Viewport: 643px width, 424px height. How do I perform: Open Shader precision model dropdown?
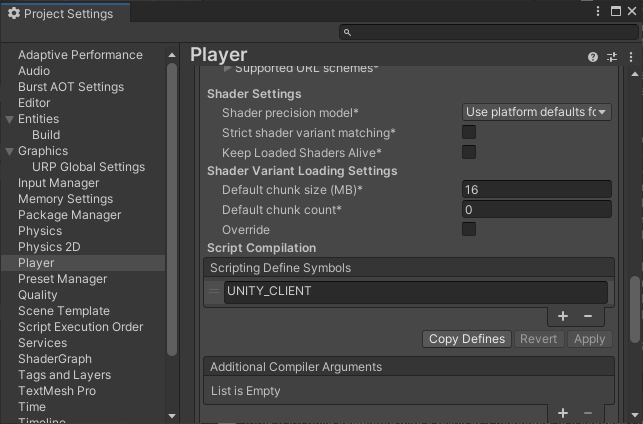coord(536,112)
